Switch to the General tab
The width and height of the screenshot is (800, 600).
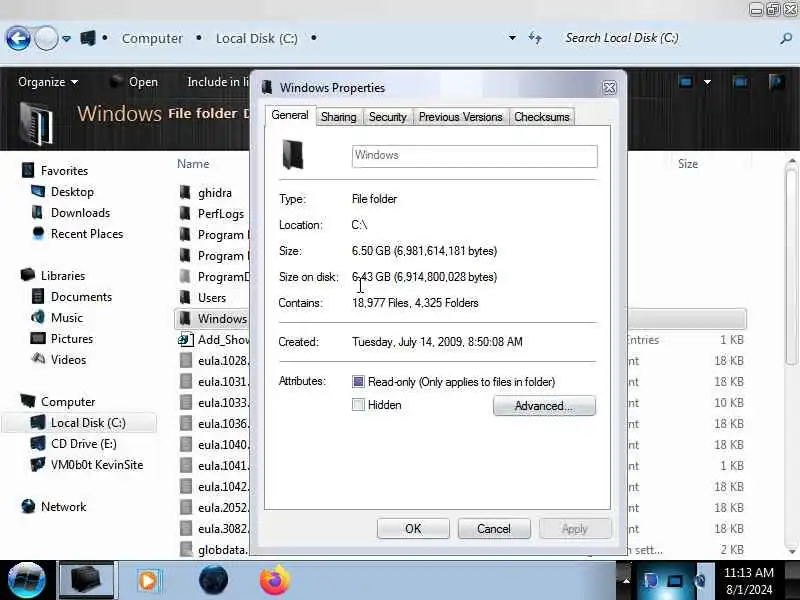(x=290, y=115)
